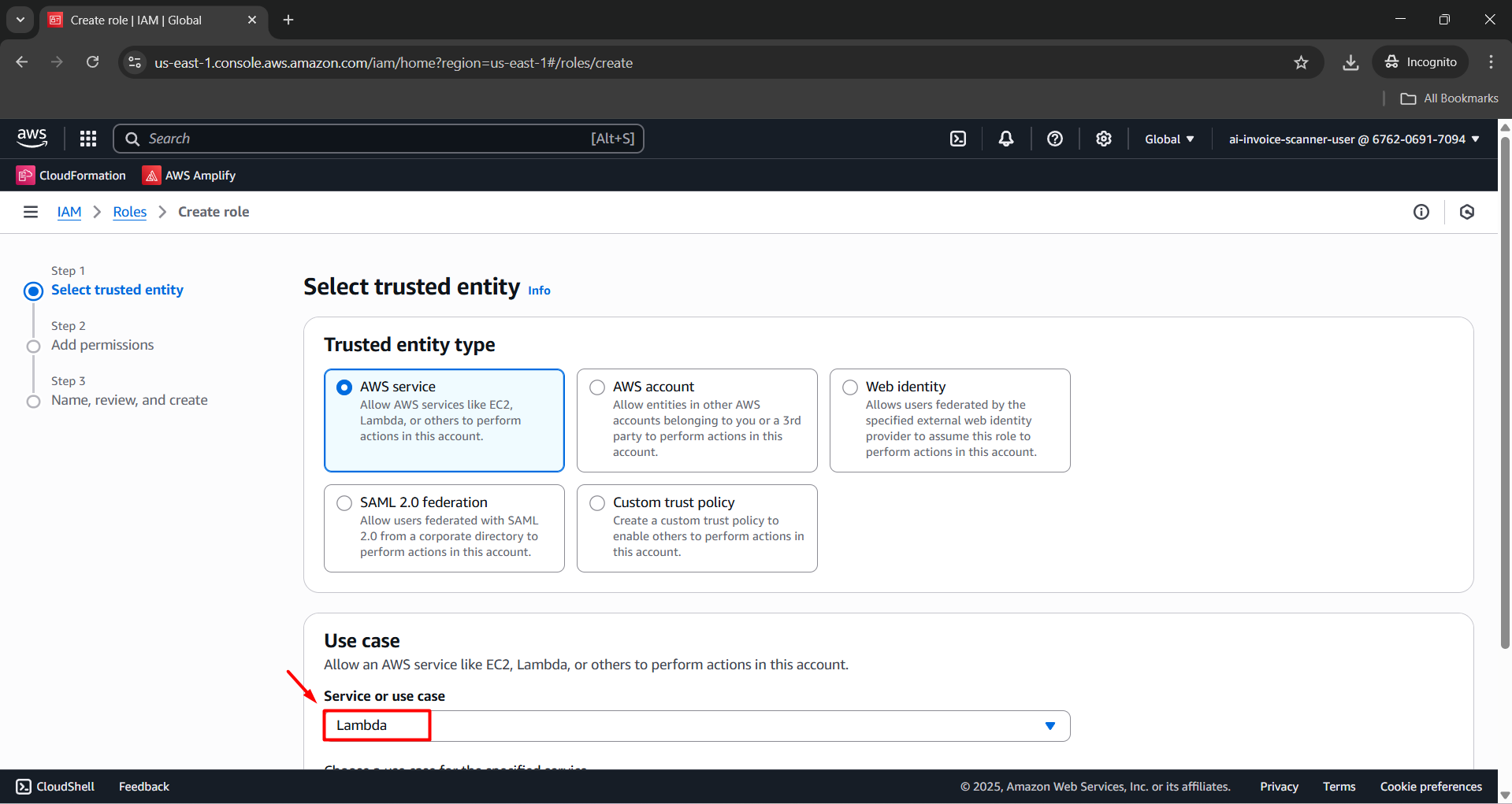Select the AWS account trusted entity
1512x804 pixels.
(596, 387)
